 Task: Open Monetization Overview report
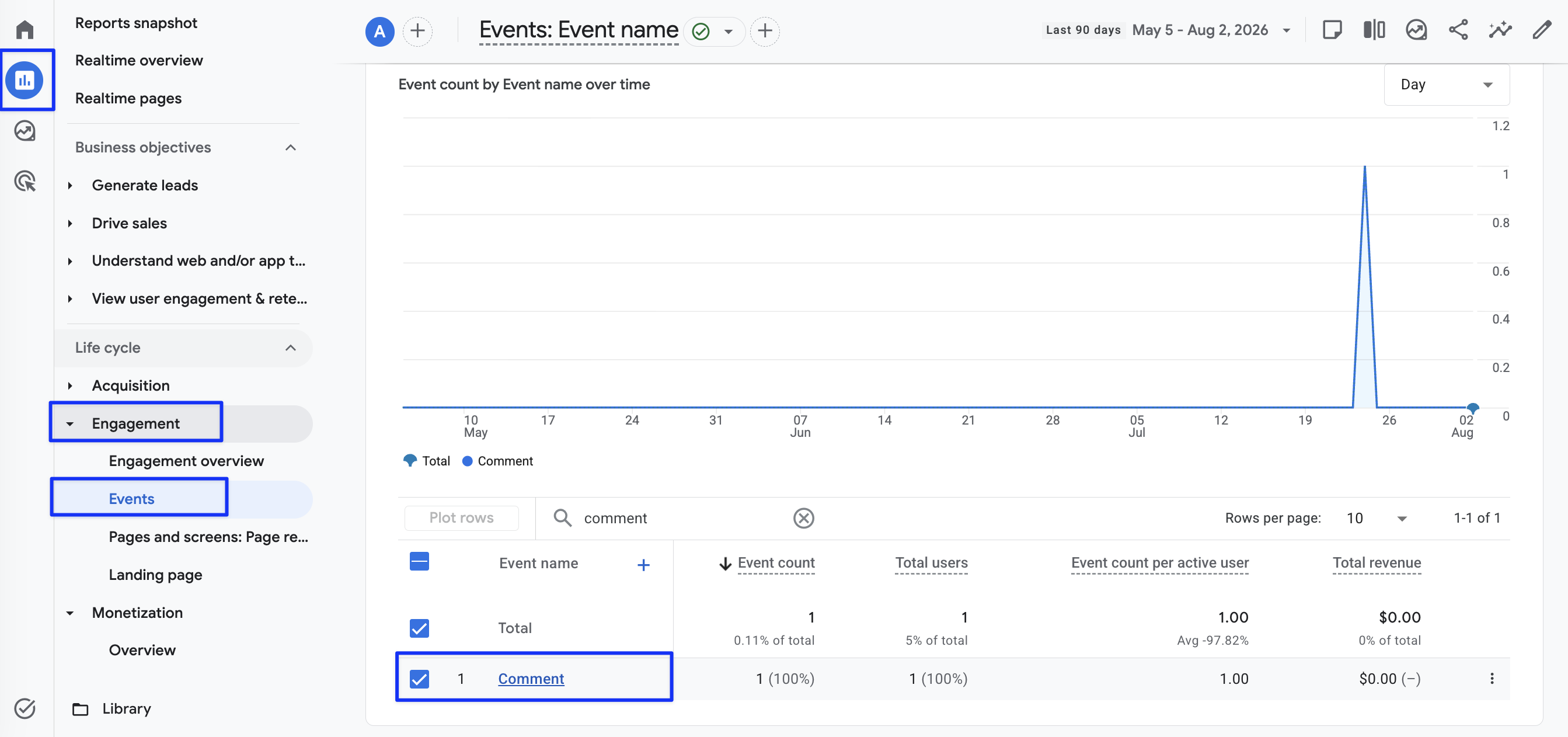click(x=142, y=650)
